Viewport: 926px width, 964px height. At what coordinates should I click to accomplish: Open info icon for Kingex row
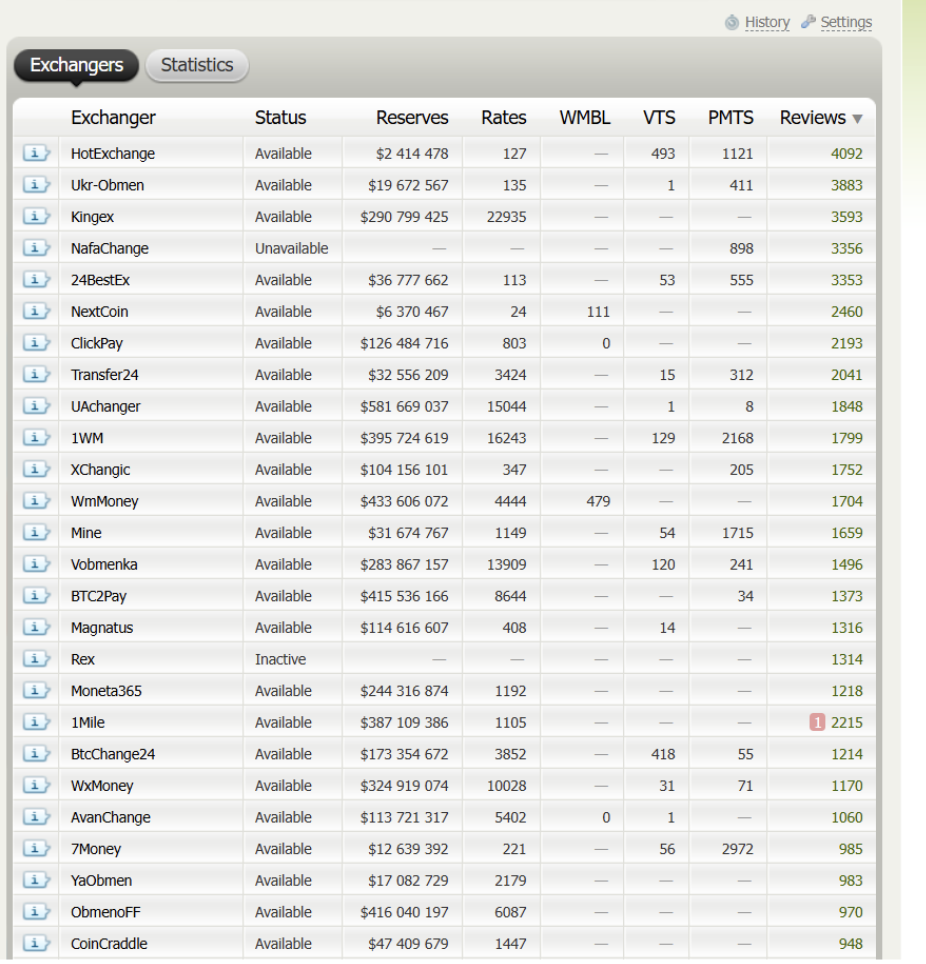pos(36,217)
